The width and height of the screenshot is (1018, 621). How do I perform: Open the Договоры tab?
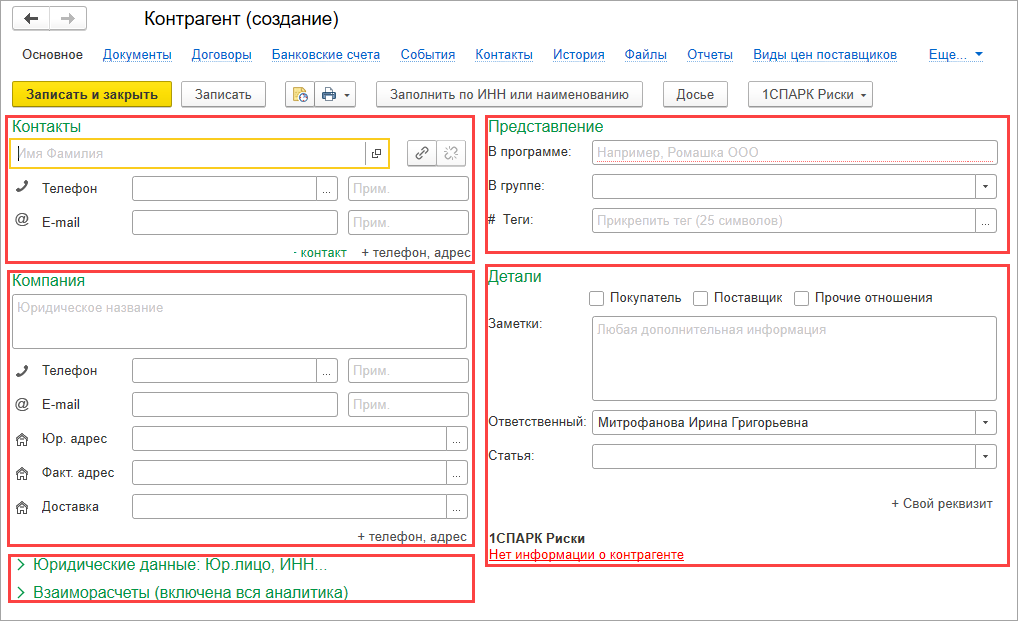tap(221, 55)
